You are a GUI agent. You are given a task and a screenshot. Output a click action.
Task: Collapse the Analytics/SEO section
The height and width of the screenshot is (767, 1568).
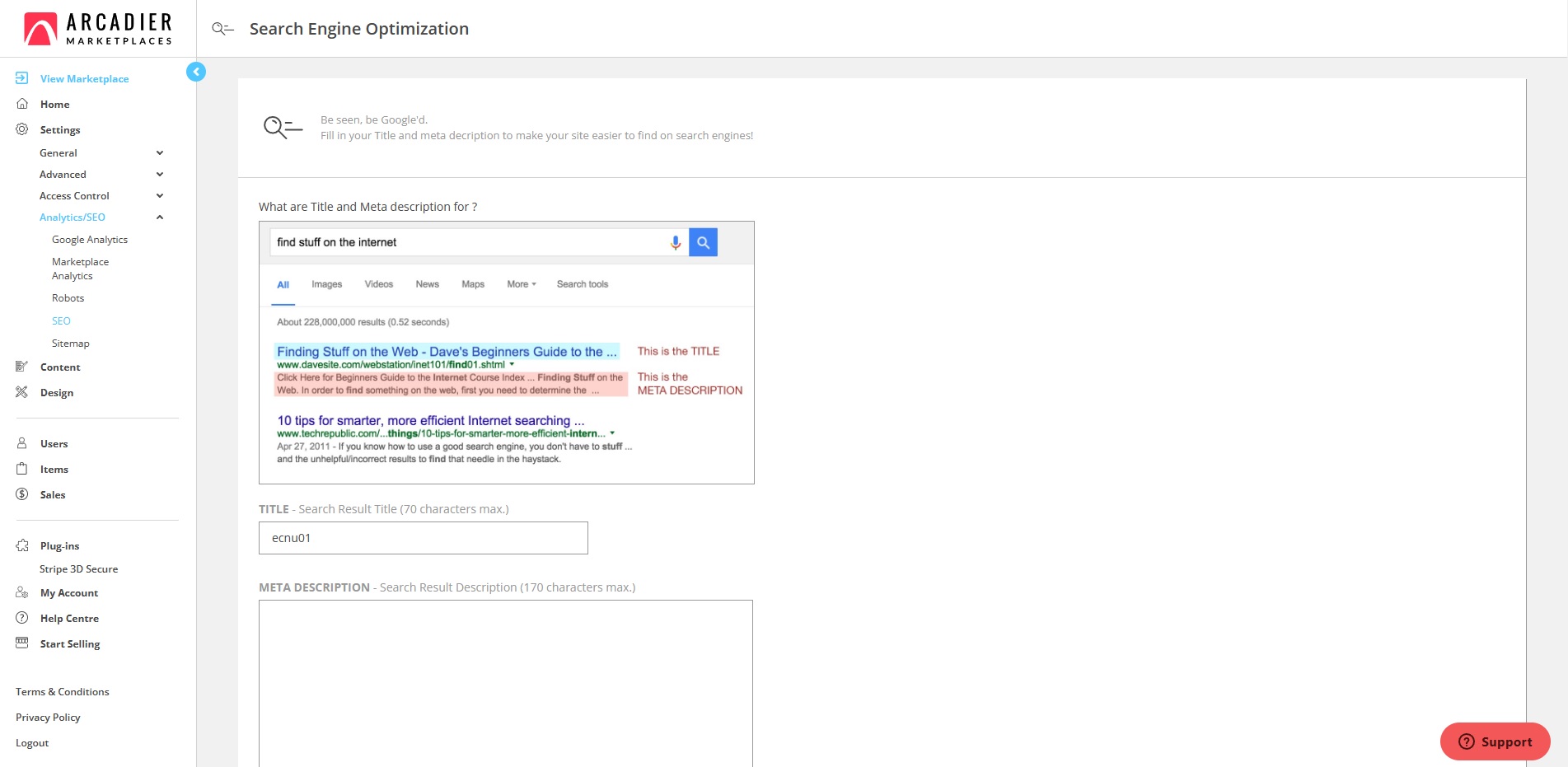160,217
